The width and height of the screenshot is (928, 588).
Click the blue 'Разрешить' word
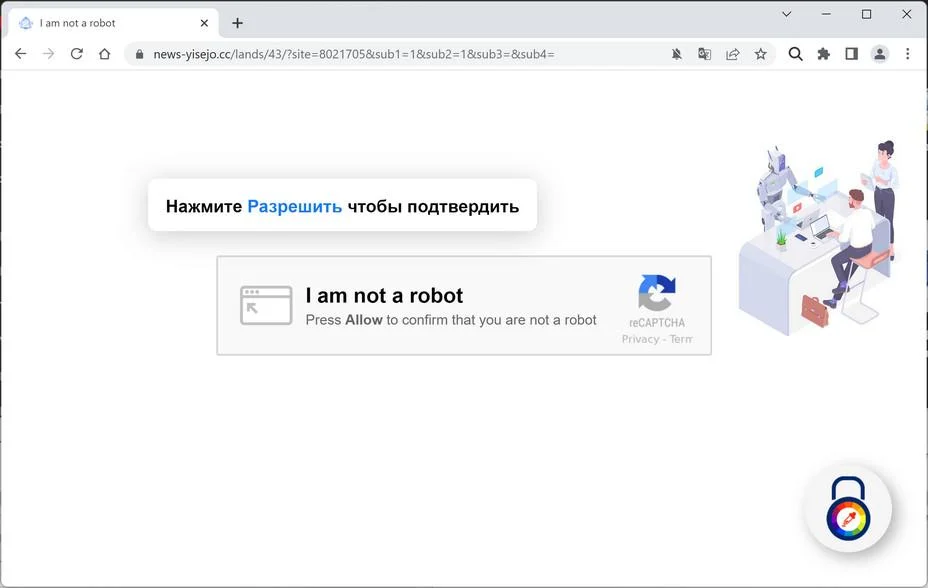coord(294,206)
